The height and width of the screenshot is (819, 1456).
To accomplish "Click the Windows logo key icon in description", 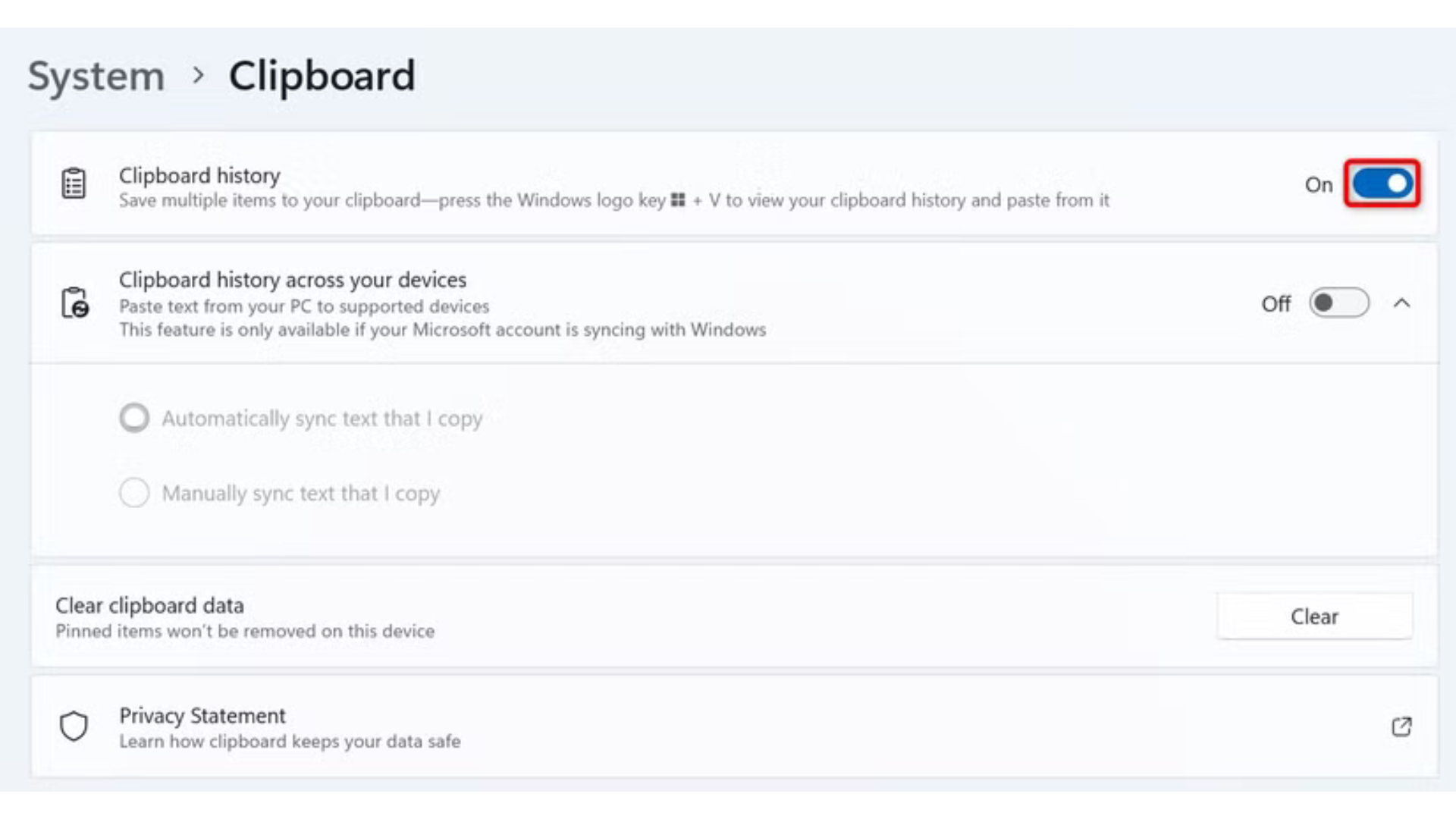I will [678, 200].
